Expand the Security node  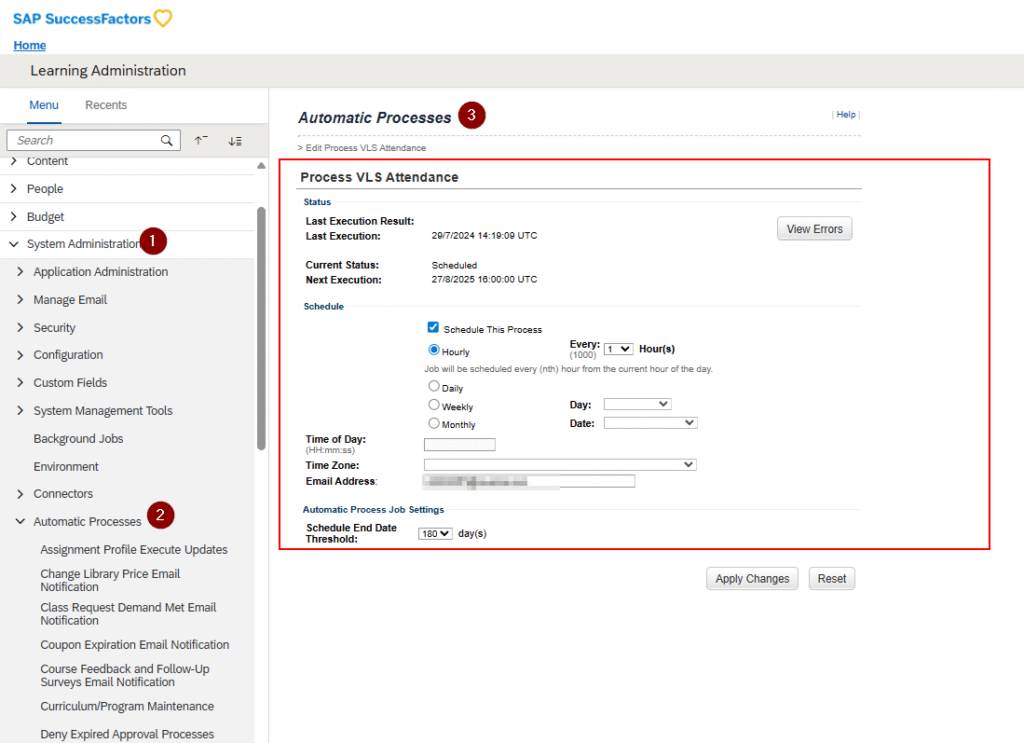[x=20, y=328]
